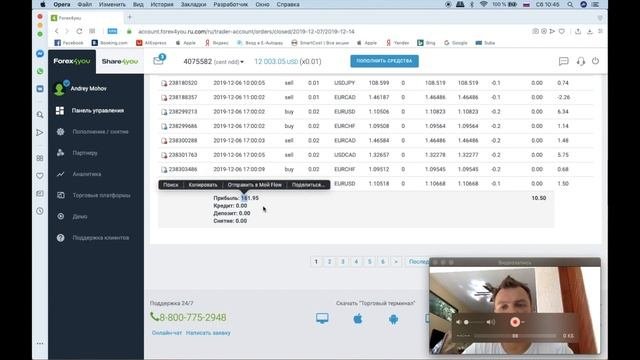This screenshot has height=360, width=640.
Task: Select Поиск in the text popup
Action: (171, 185)
